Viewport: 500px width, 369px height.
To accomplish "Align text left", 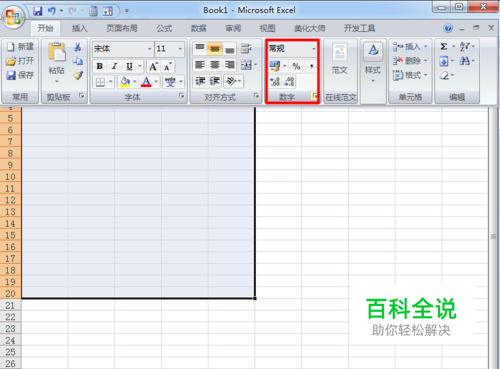I will (x=200, y=65).
